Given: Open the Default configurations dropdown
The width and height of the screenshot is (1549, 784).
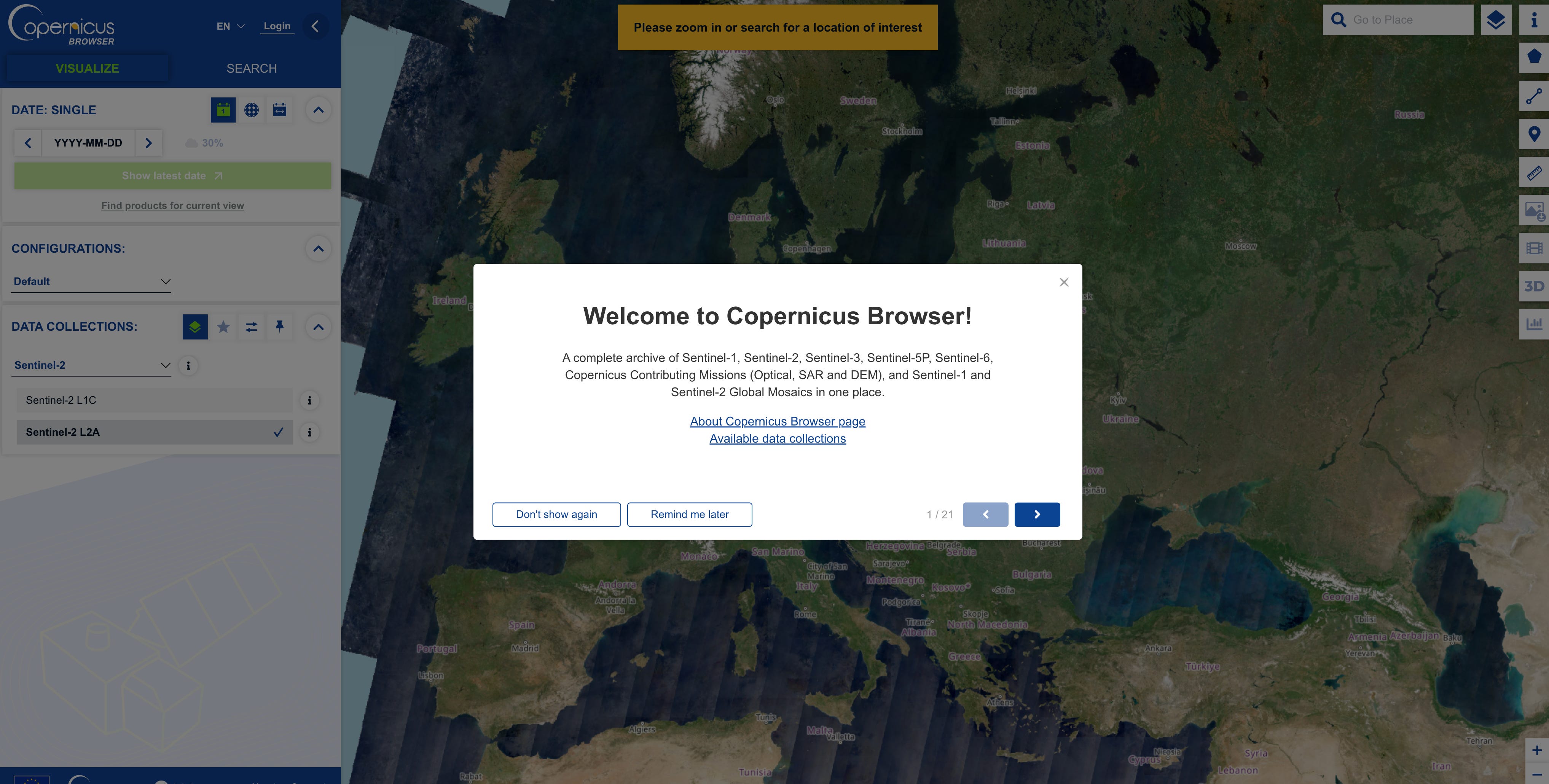Looking at the screenshot, I should pos(91,281).
